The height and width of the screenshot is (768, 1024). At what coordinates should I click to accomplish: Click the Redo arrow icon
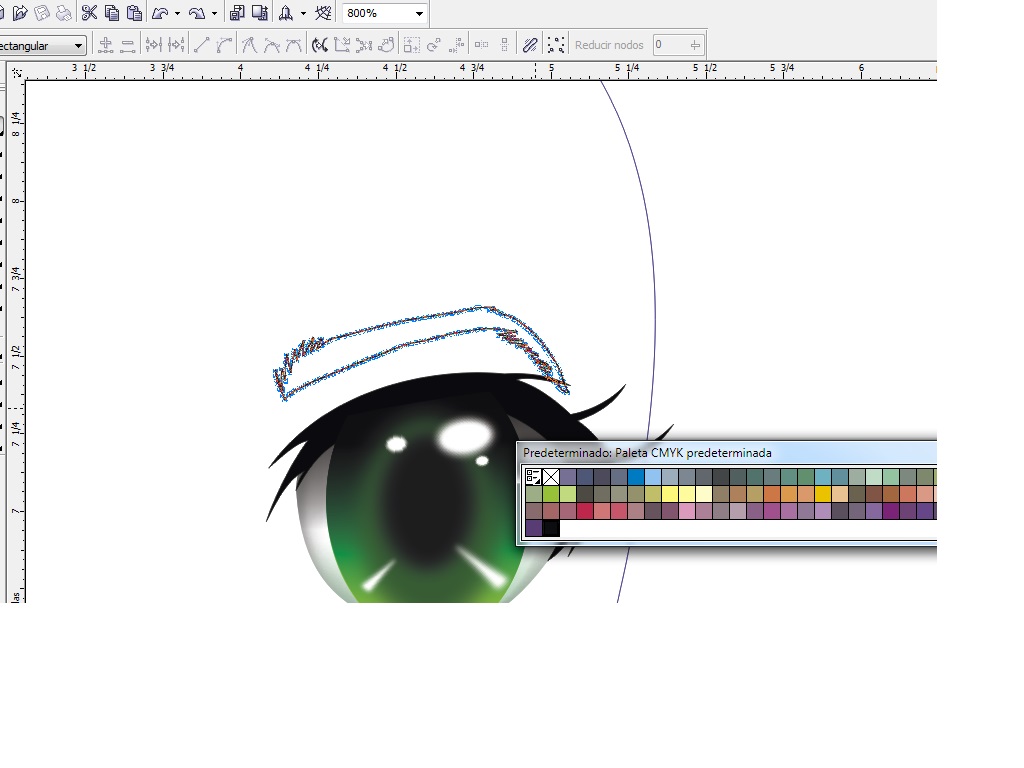tap(197, 12)
